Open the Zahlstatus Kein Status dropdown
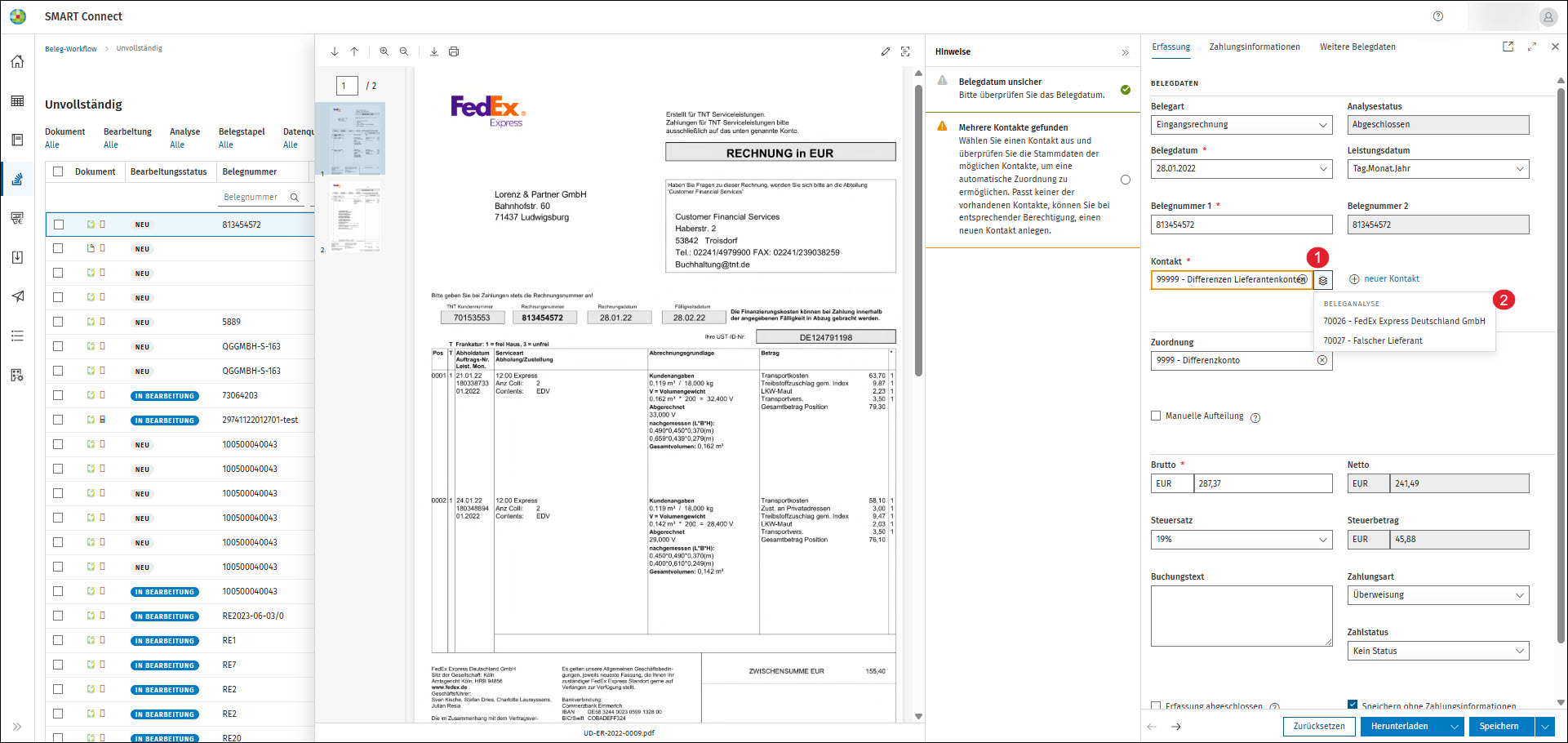Viewport: 1568px width, 743px height. (1438, 651)
